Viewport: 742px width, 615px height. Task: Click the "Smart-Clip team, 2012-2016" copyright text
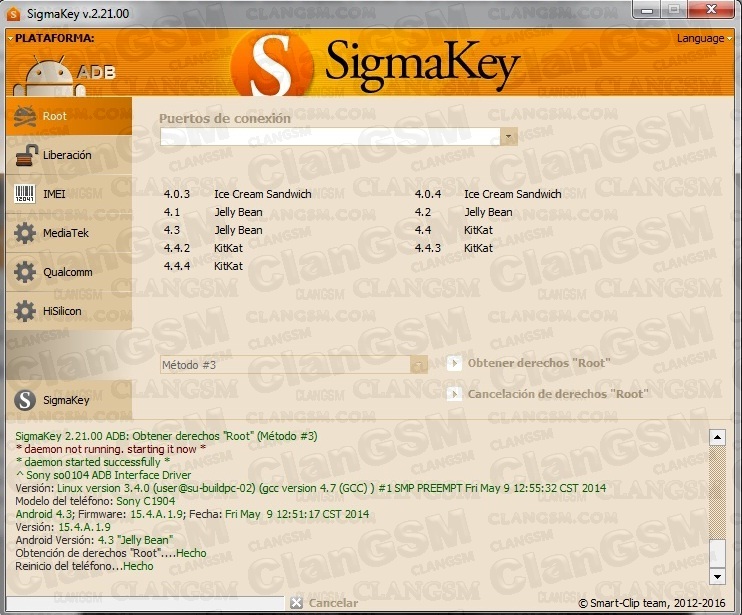[x=652, y=603]
